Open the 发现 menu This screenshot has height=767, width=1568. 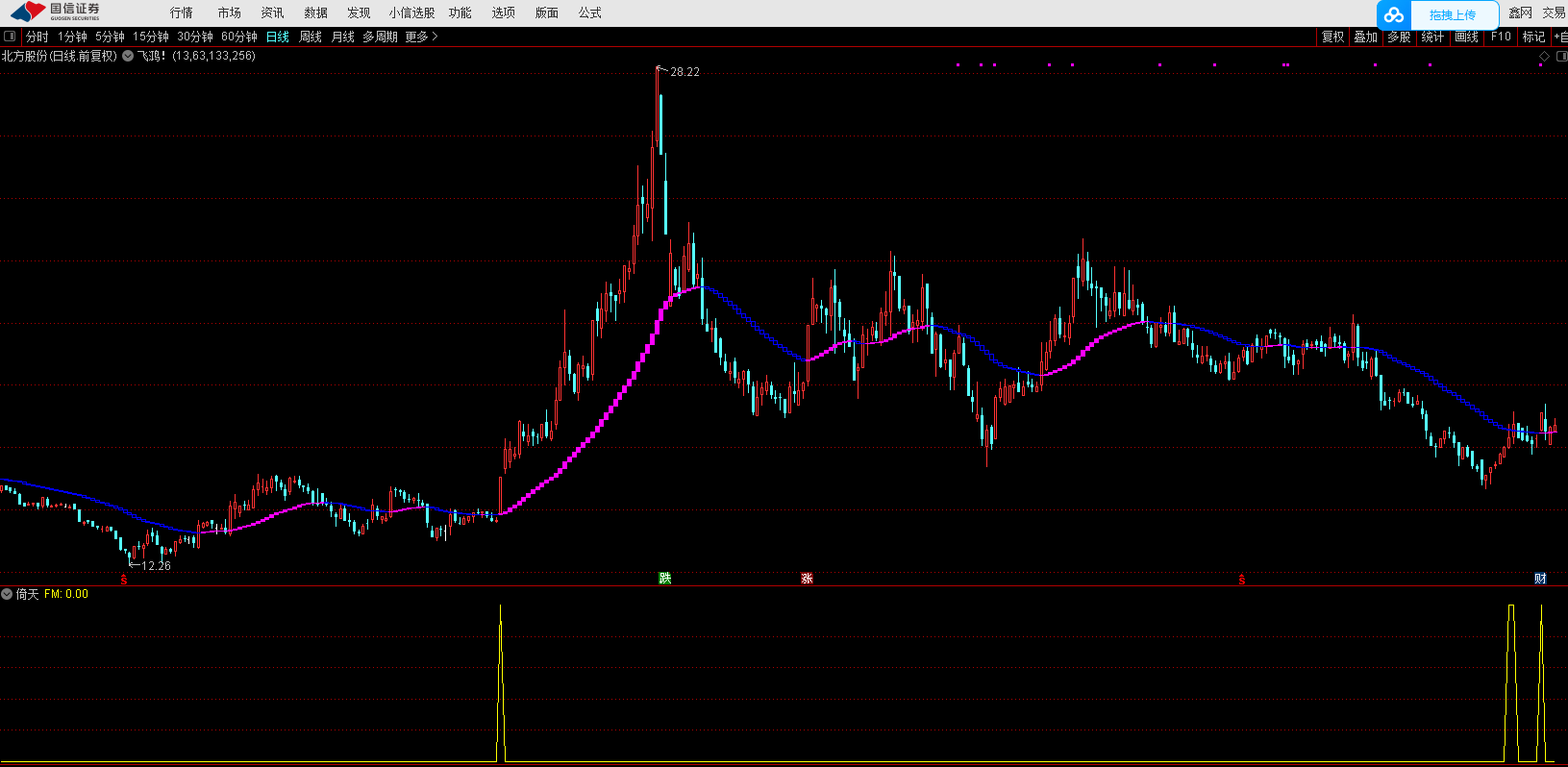point(359,12)
